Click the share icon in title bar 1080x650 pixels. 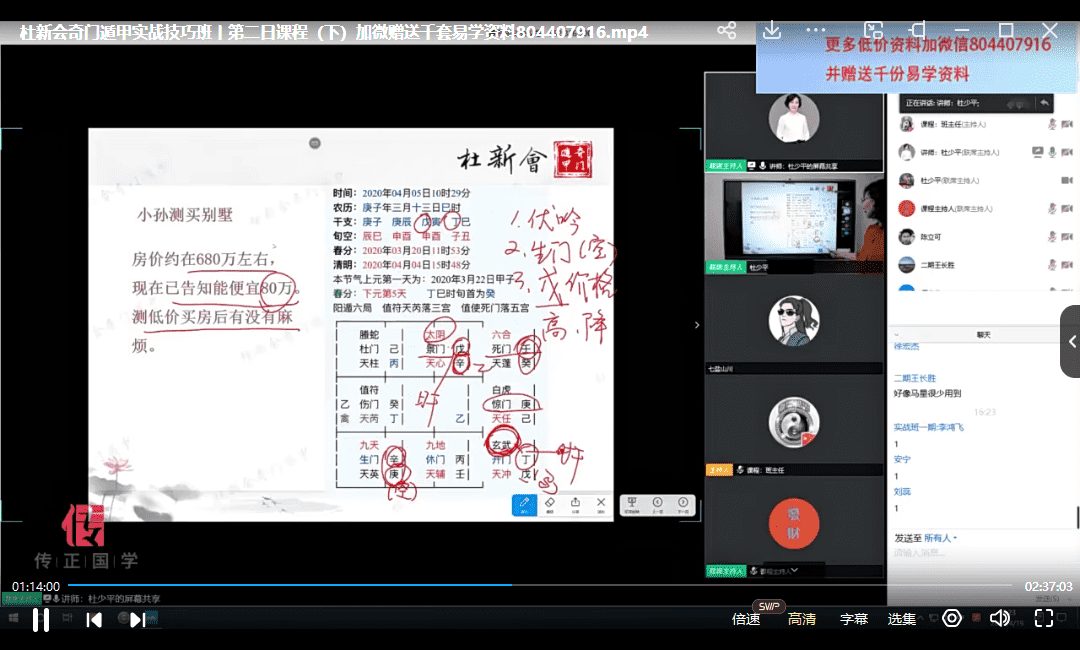pyautogui.click(x=727, y=31)
